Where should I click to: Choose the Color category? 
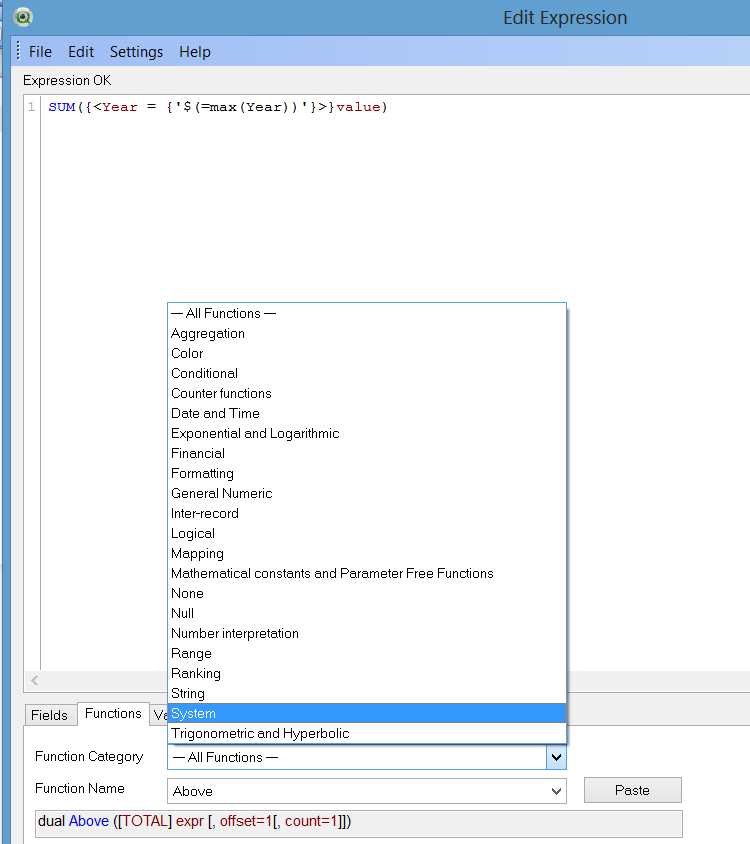click(x=367, y=353)
